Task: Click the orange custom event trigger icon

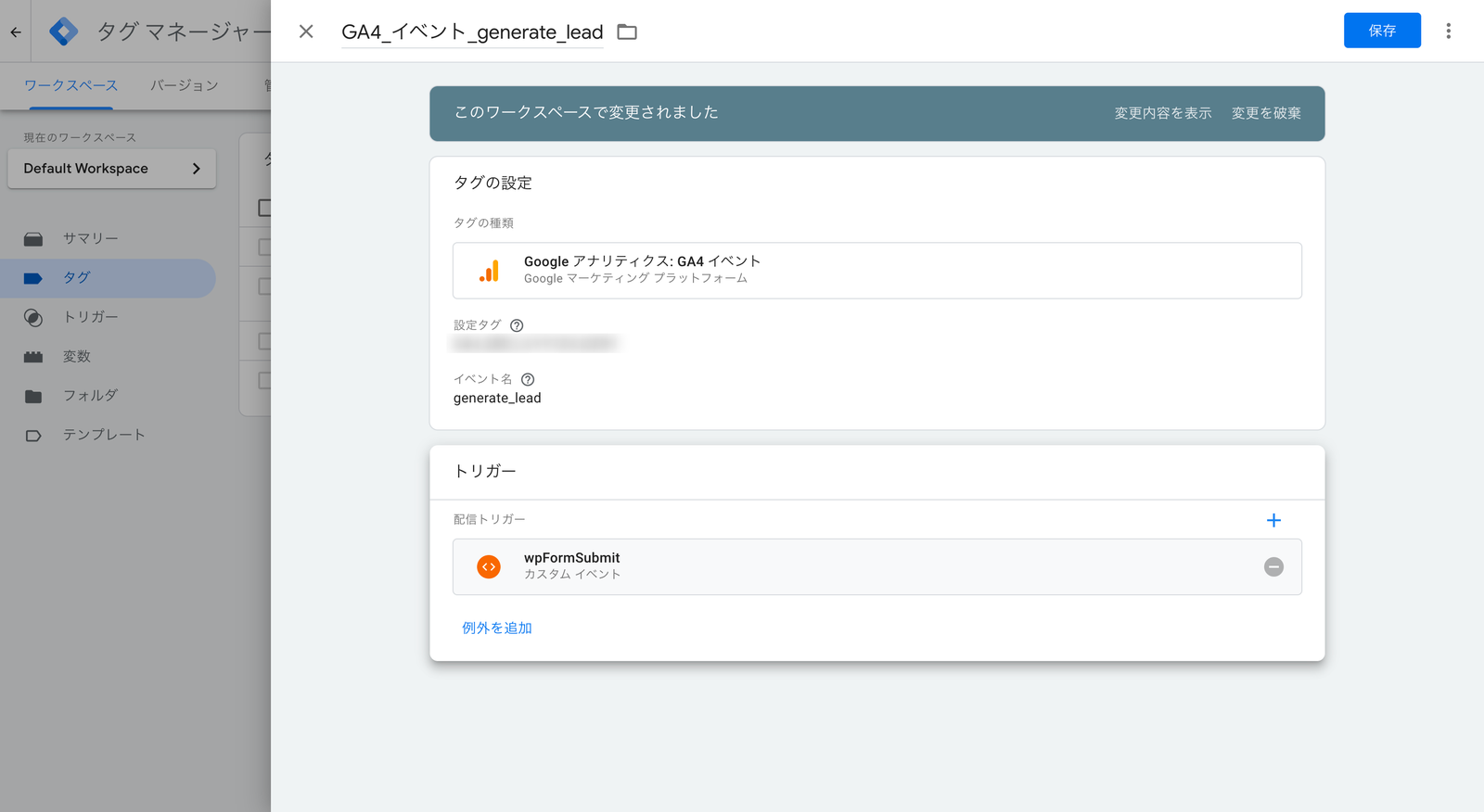Action: coord(489,566)
